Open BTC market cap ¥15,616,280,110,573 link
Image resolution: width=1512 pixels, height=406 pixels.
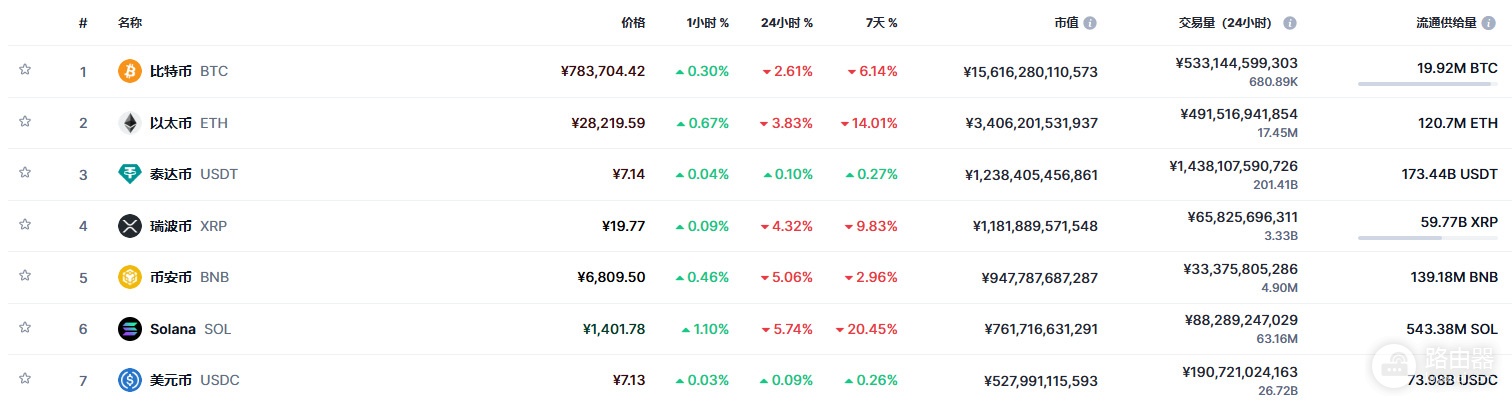(1030, 72)
